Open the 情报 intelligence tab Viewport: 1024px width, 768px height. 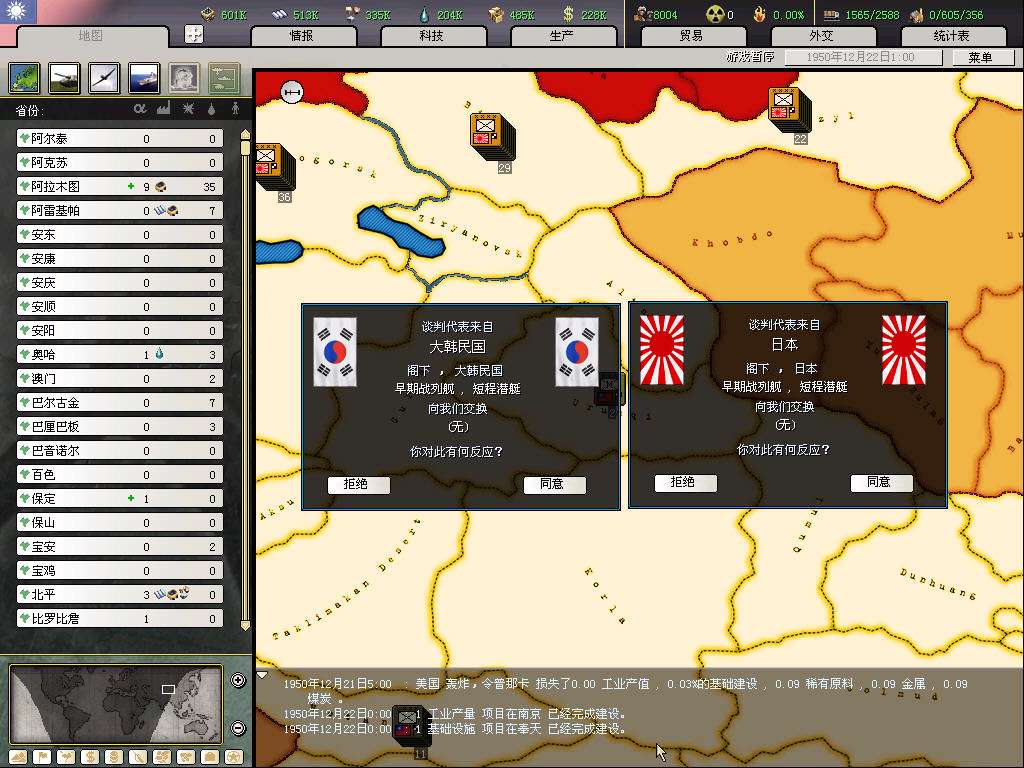302,36
